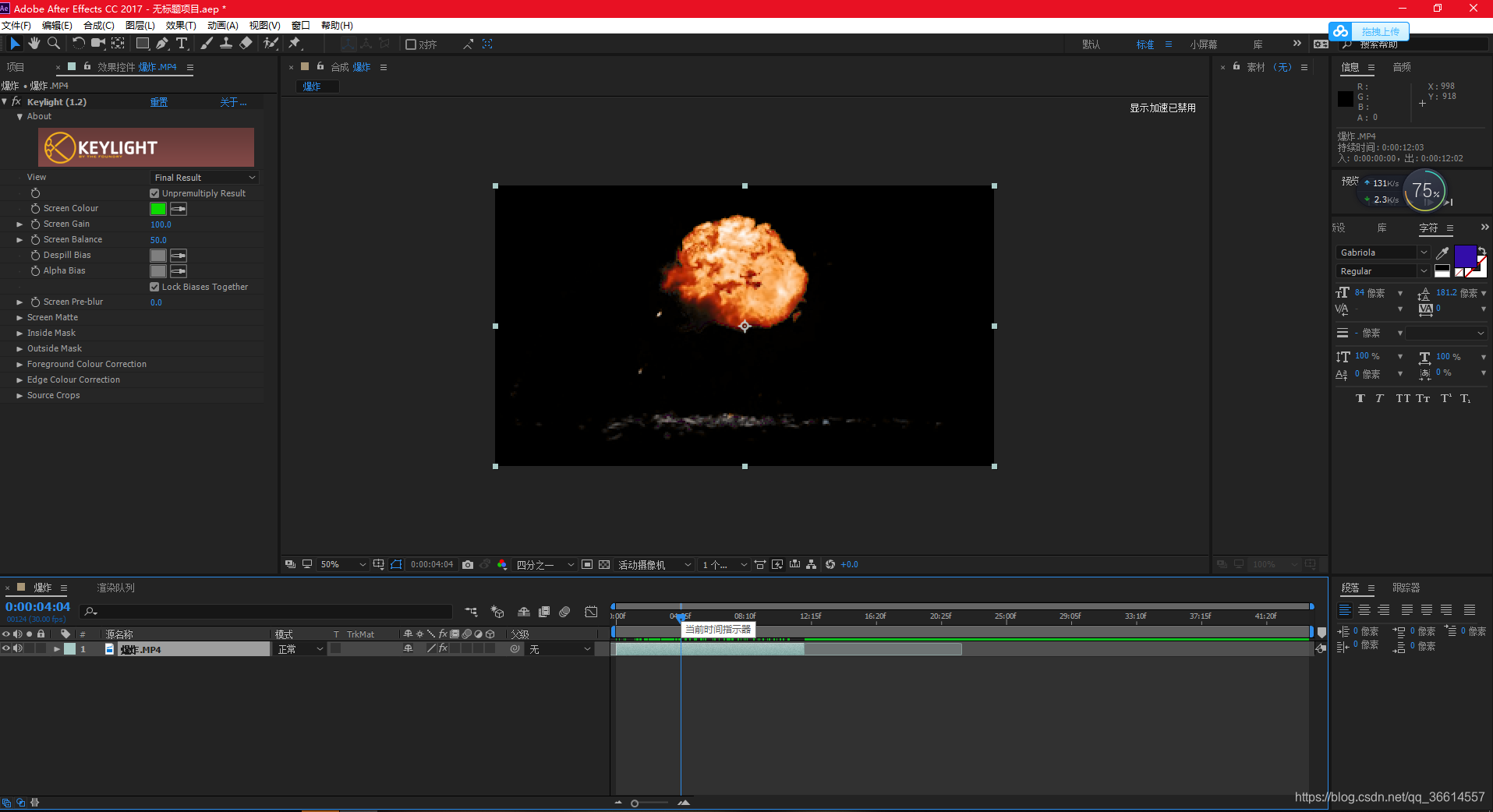Screen dimensions: 1493x812
Task: Mute audio of 爆炸.MP4 layer
Action: tap(17, 648)
